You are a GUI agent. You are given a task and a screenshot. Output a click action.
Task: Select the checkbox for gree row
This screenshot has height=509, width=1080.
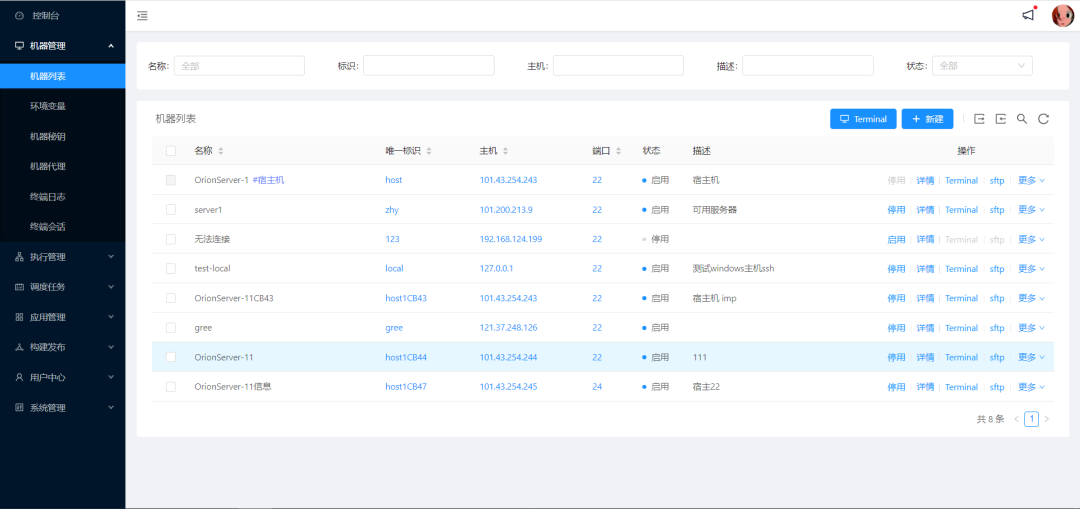tap(171, 328)
